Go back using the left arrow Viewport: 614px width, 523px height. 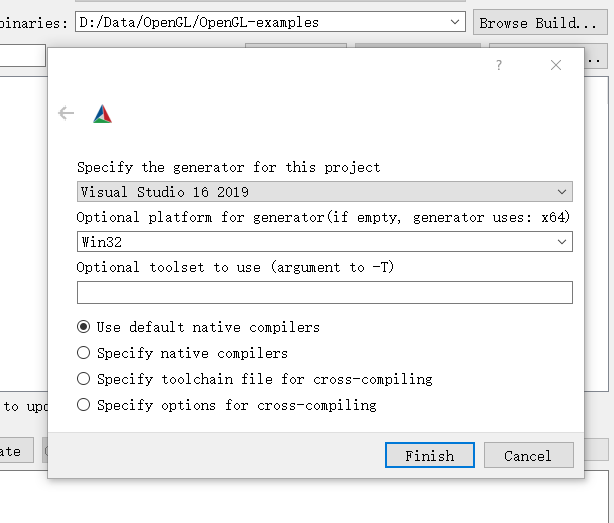pyautogui.click(x=66, y=114)
